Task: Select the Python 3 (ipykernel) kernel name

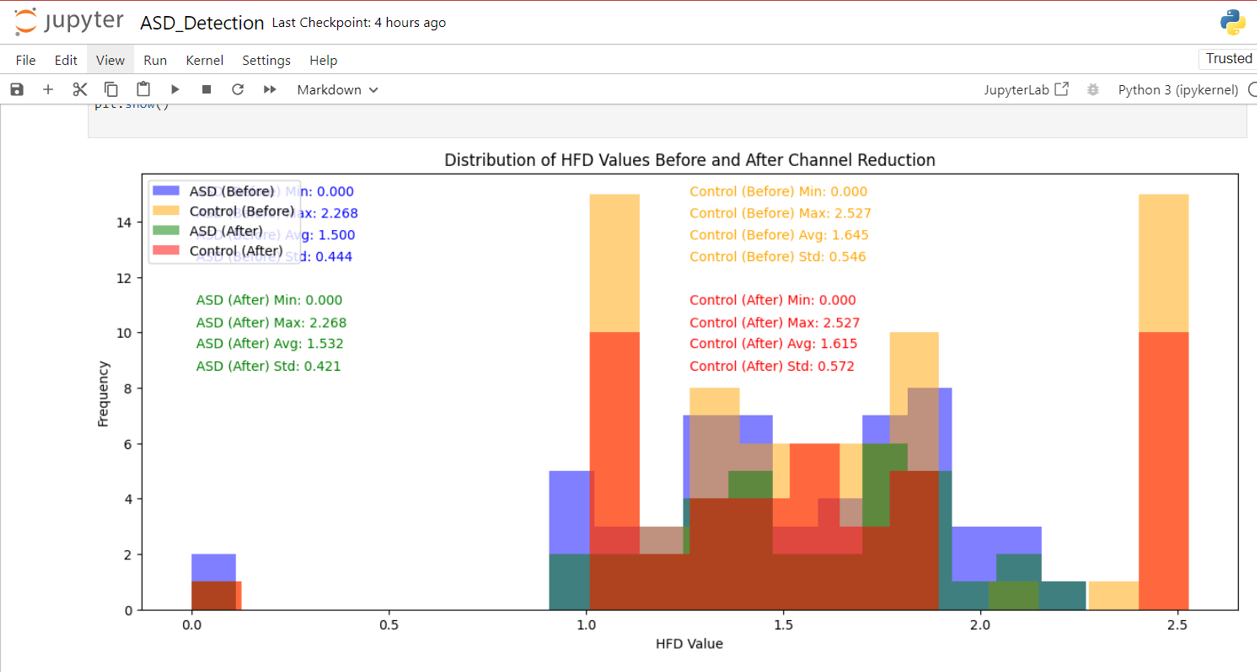Action: coord(1178,89)
